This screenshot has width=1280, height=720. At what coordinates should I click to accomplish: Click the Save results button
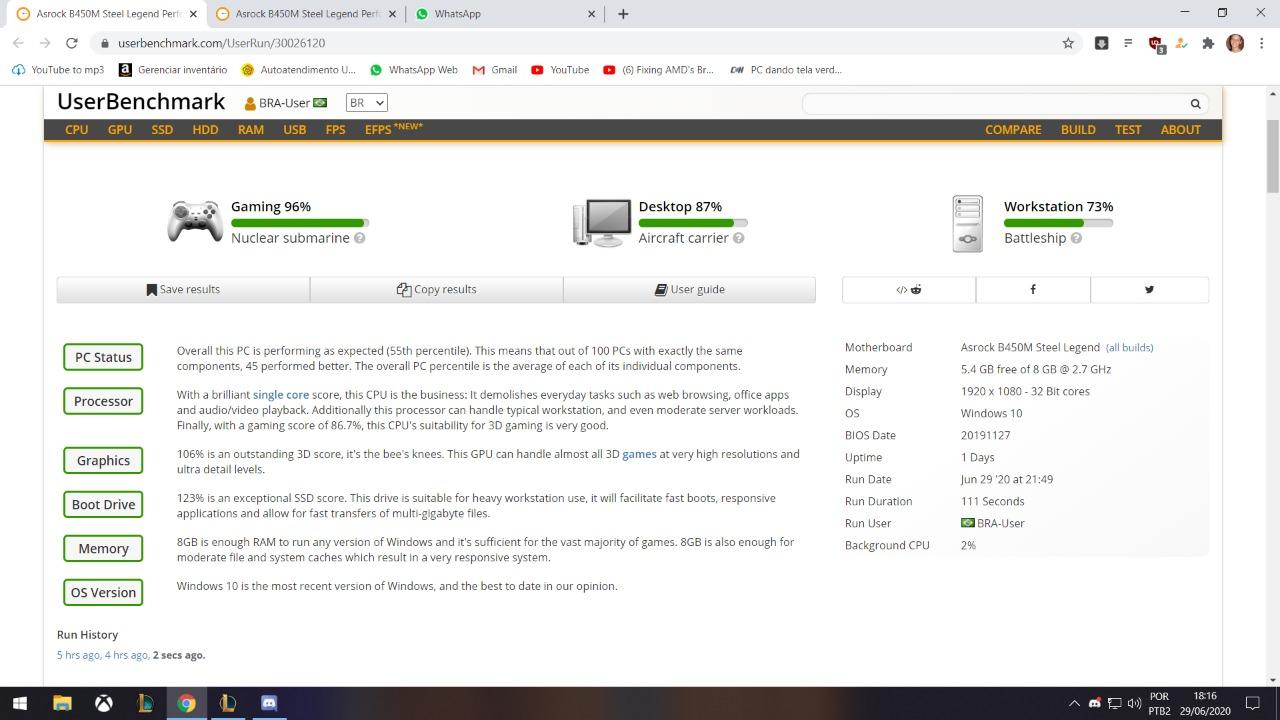[x=183, y=289]
